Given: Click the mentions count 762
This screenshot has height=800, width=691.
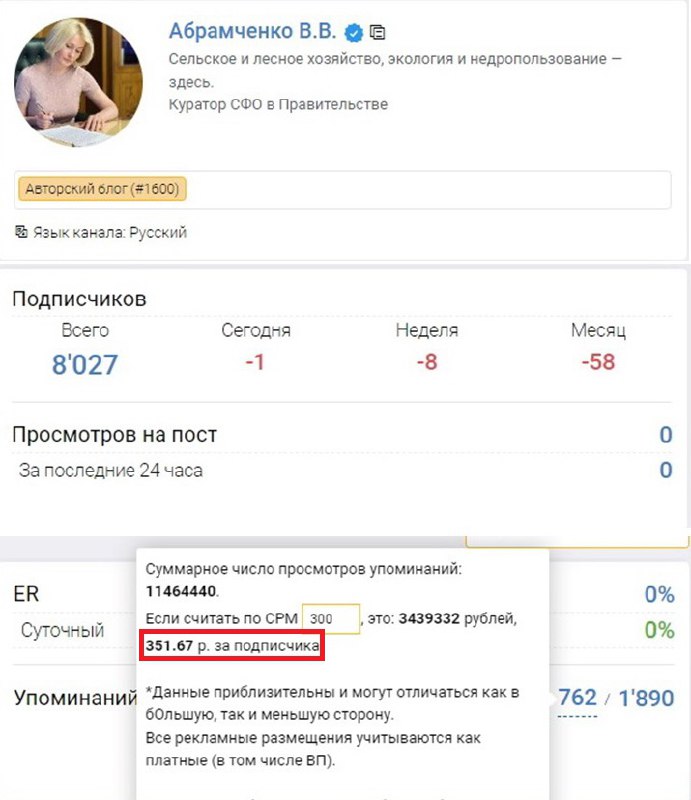Looking at the screenshot, I should pos(577,697).
